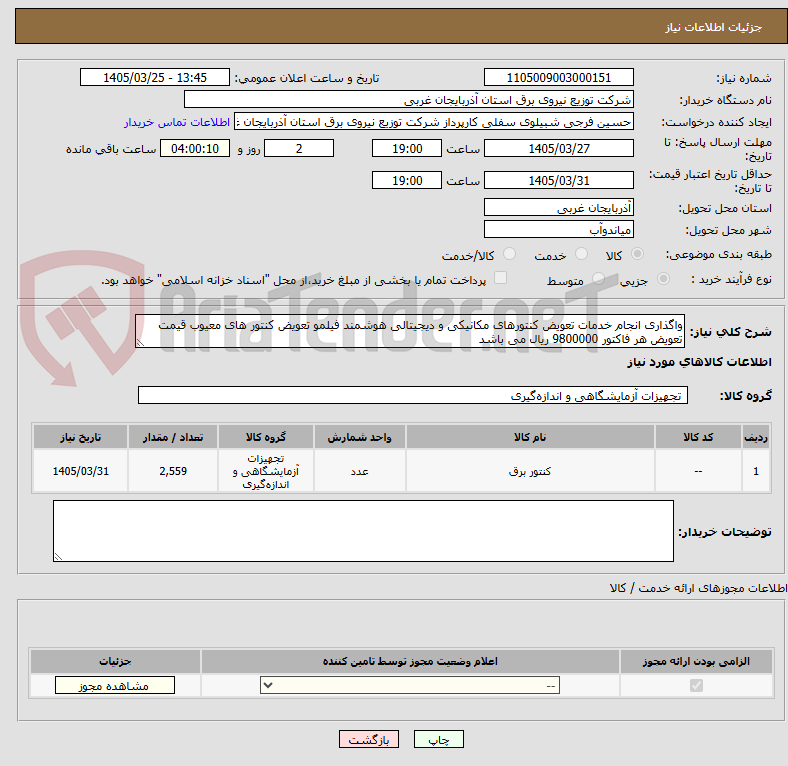Click the کد کالا column header
This screenshot has height=766, width=788.
coord(698,437)
